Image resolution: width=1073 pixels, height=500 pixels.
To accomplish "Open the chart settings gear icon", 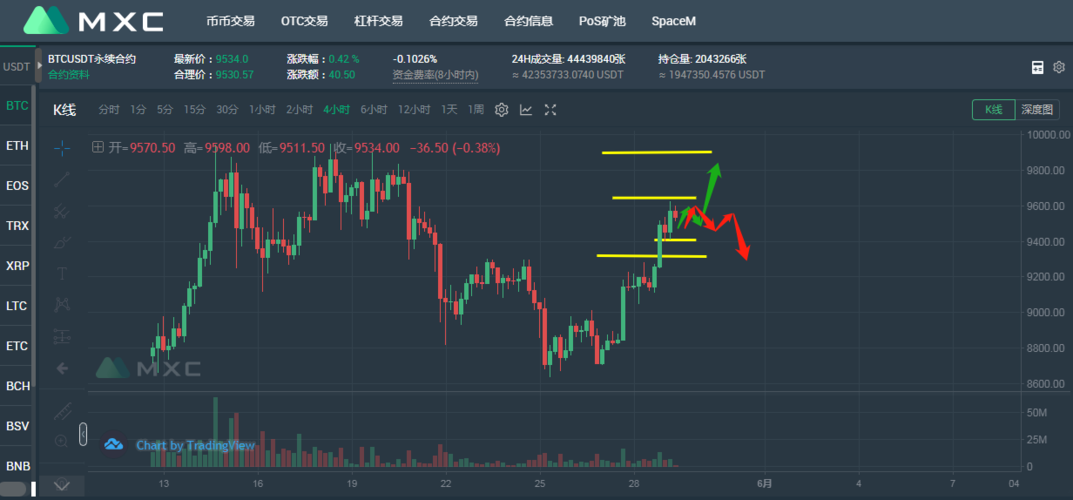I will point(502,110).
